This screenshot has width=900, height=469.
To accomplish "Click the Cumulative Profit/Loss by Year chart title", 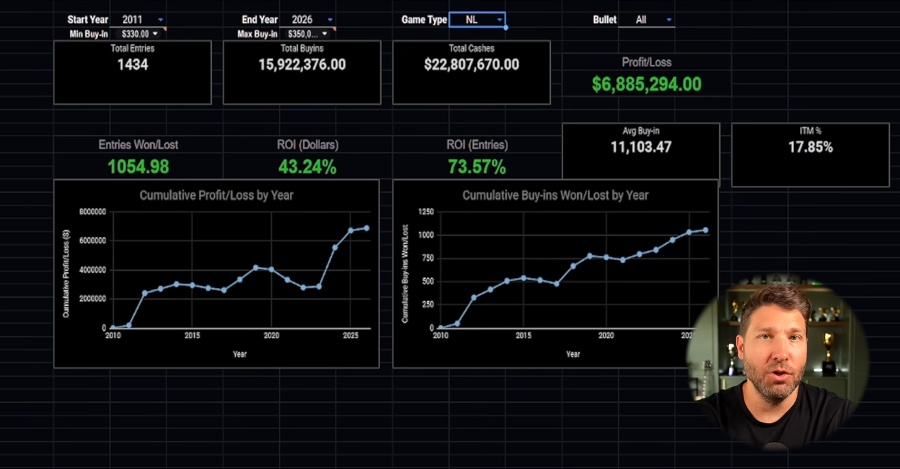I will [x=216, y=195].
